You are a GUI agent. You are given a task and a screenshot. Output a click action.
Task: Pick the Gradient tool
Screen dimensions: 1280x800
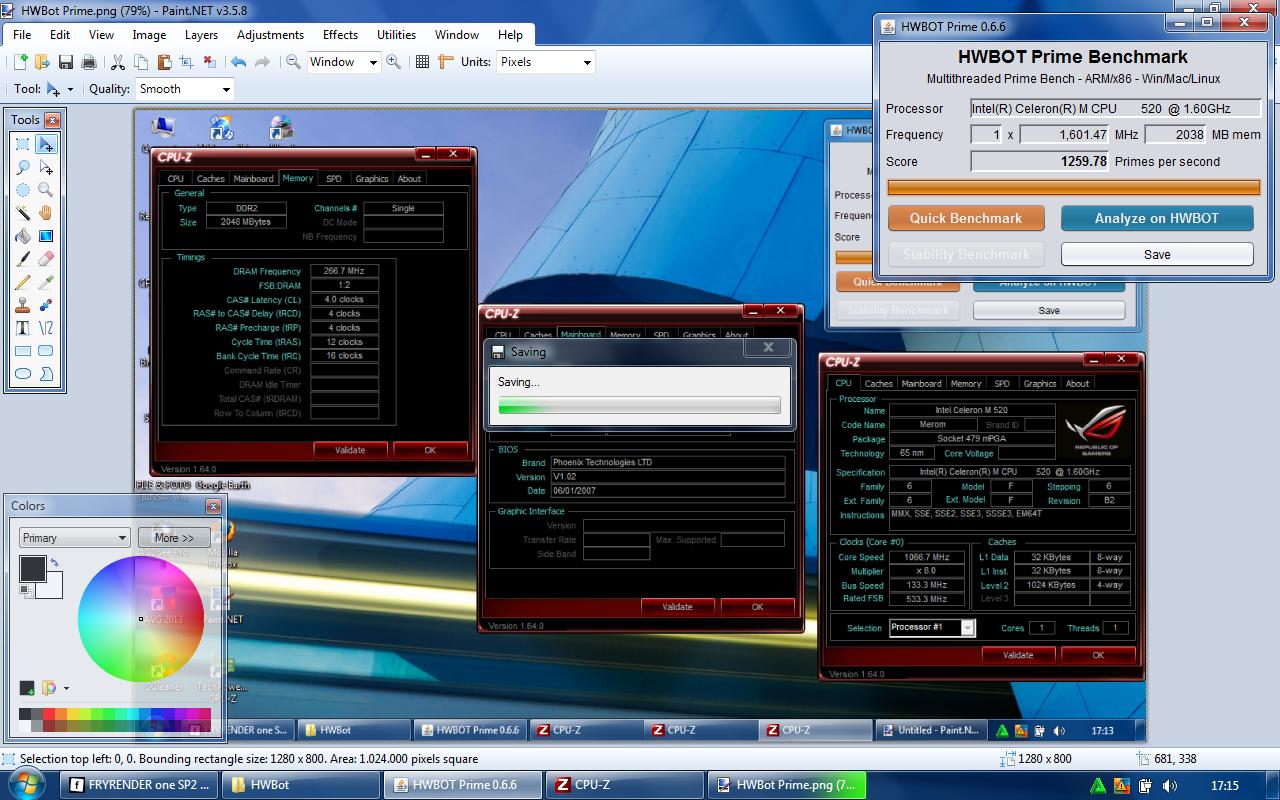[x=46, y=236]
